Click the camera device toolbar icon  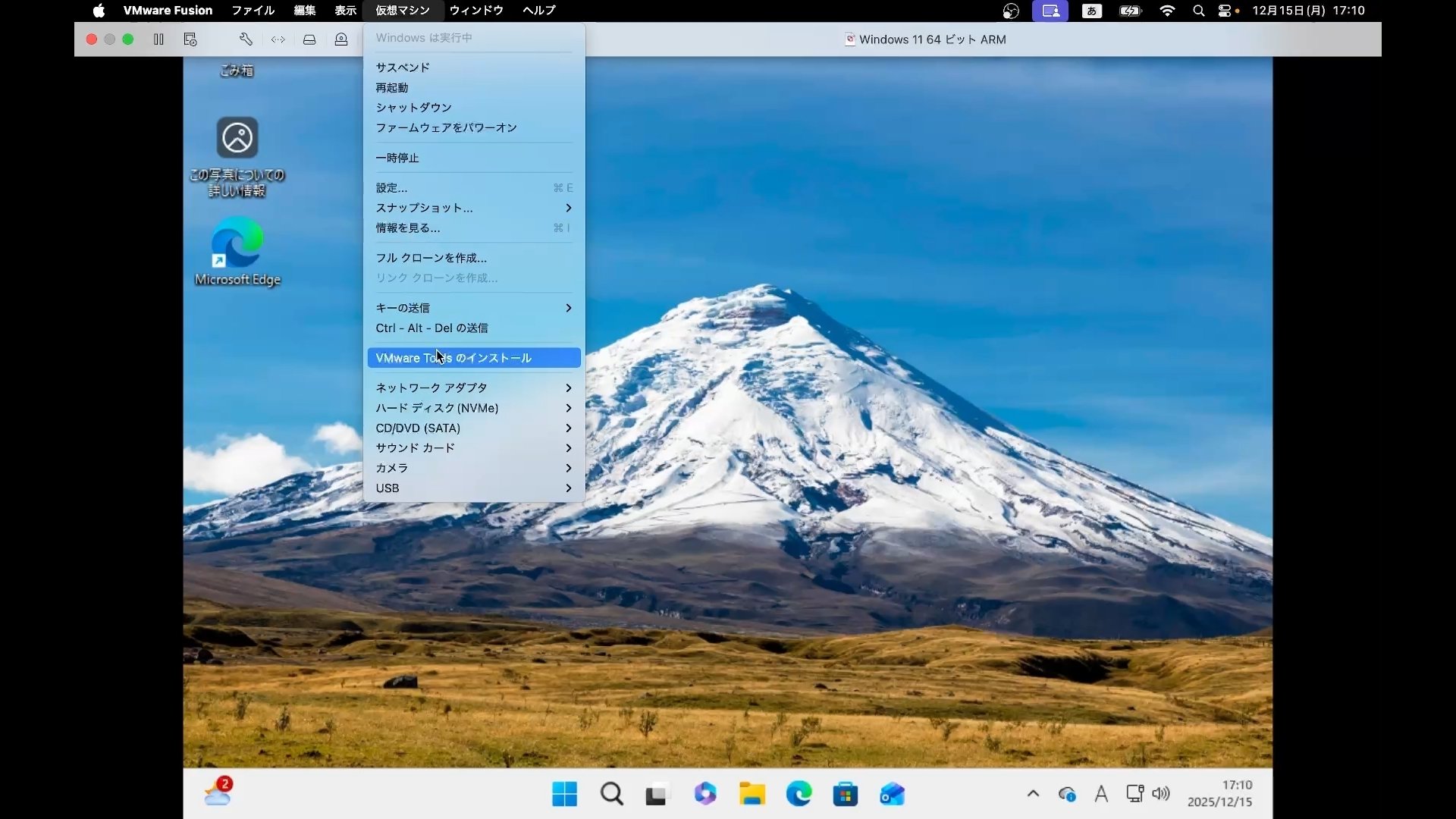point(341,39)
